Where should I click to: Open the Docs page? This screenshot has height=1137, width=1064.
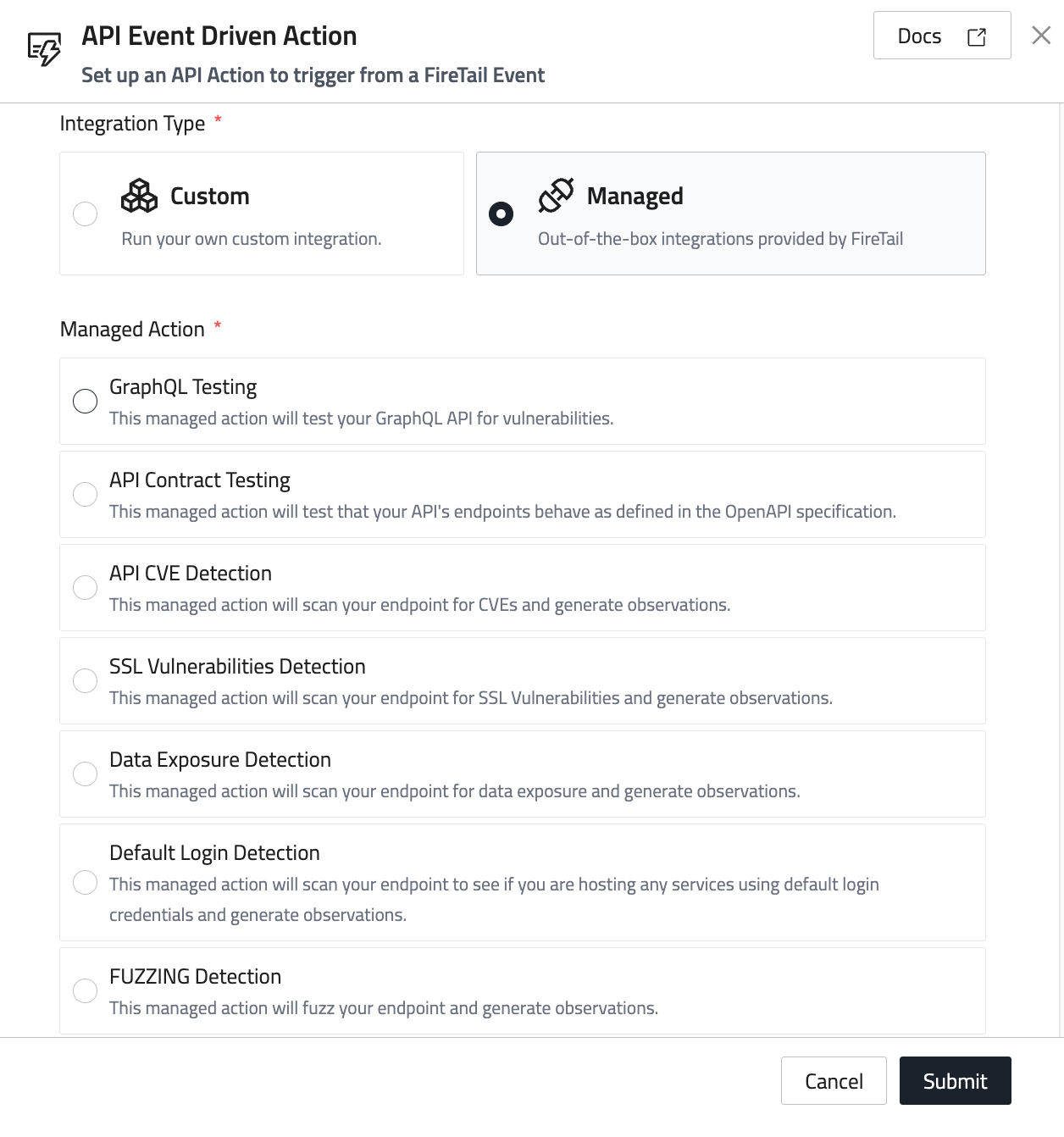(941, 36)
